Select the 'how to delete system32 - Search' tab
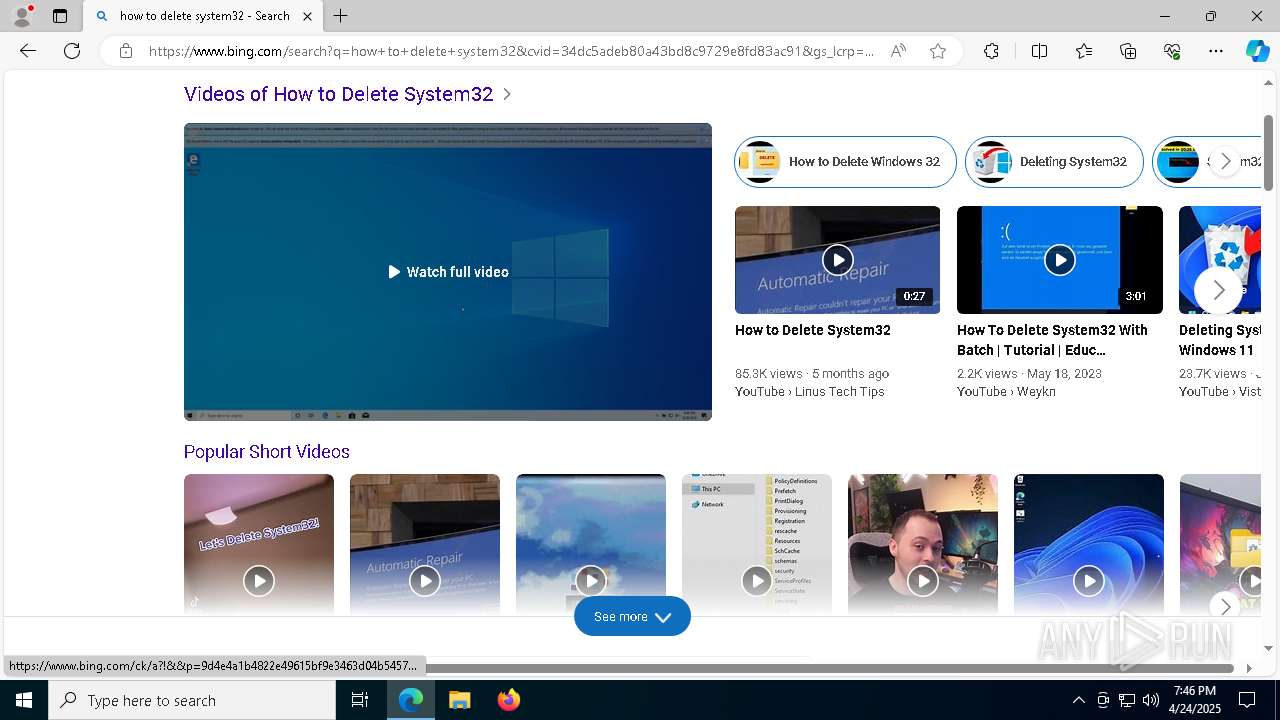This screenshot has height=720, width=1280. 203,16
